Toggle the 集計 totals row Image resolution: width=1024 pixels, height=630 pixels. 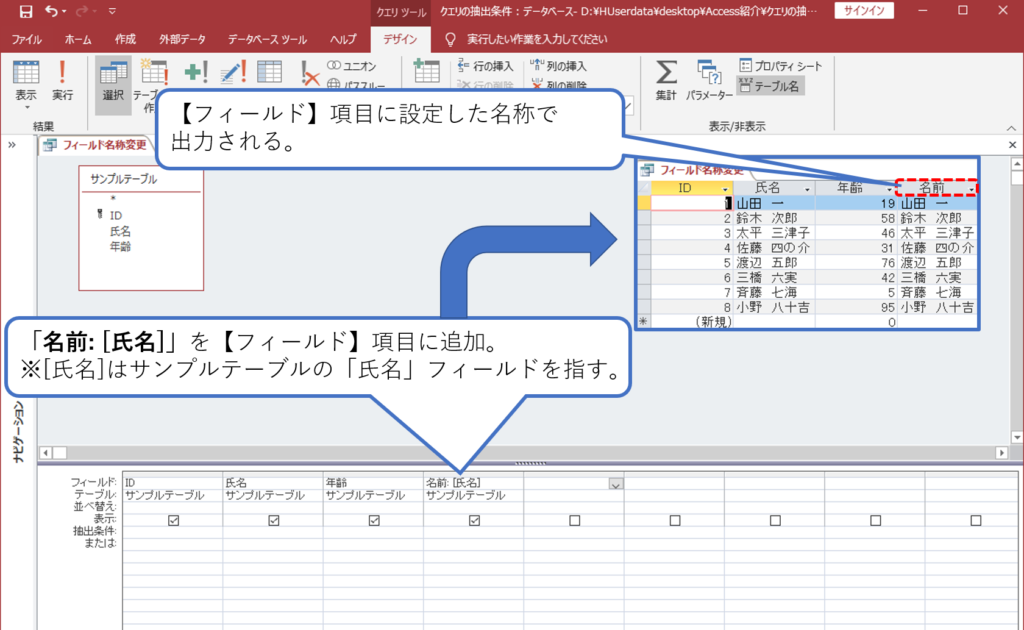(x=665, y=80)
